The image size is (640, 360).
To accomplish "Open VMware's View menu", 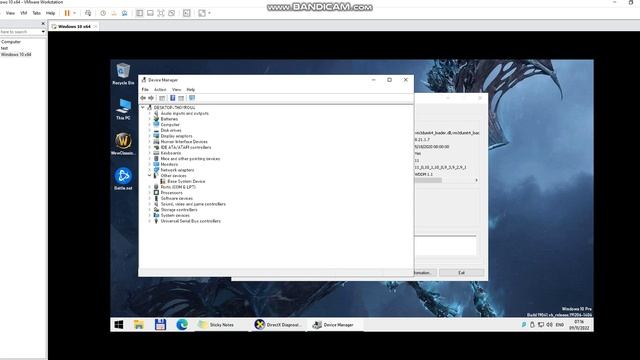I will point(10,13).
